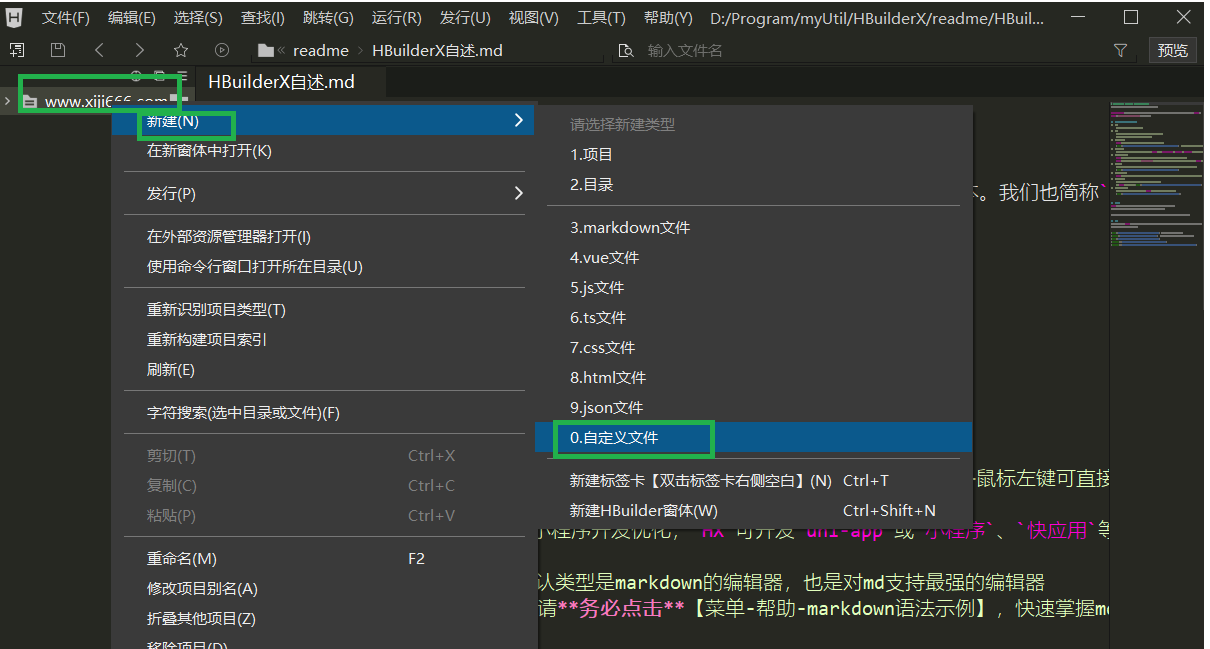Choose 在外部资源管理器打开(I)

point(323,237)
